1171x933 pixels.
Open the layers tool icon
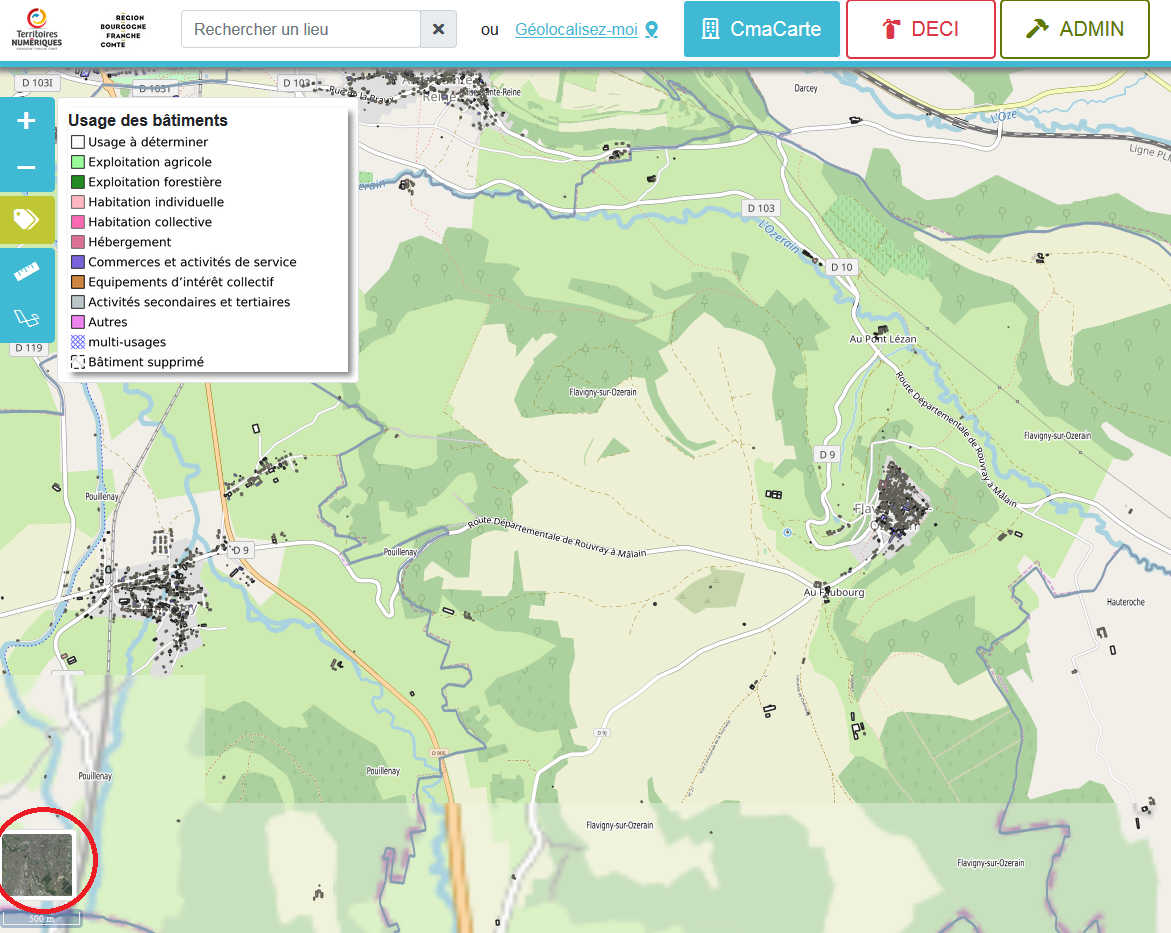(x=27, y=318)
